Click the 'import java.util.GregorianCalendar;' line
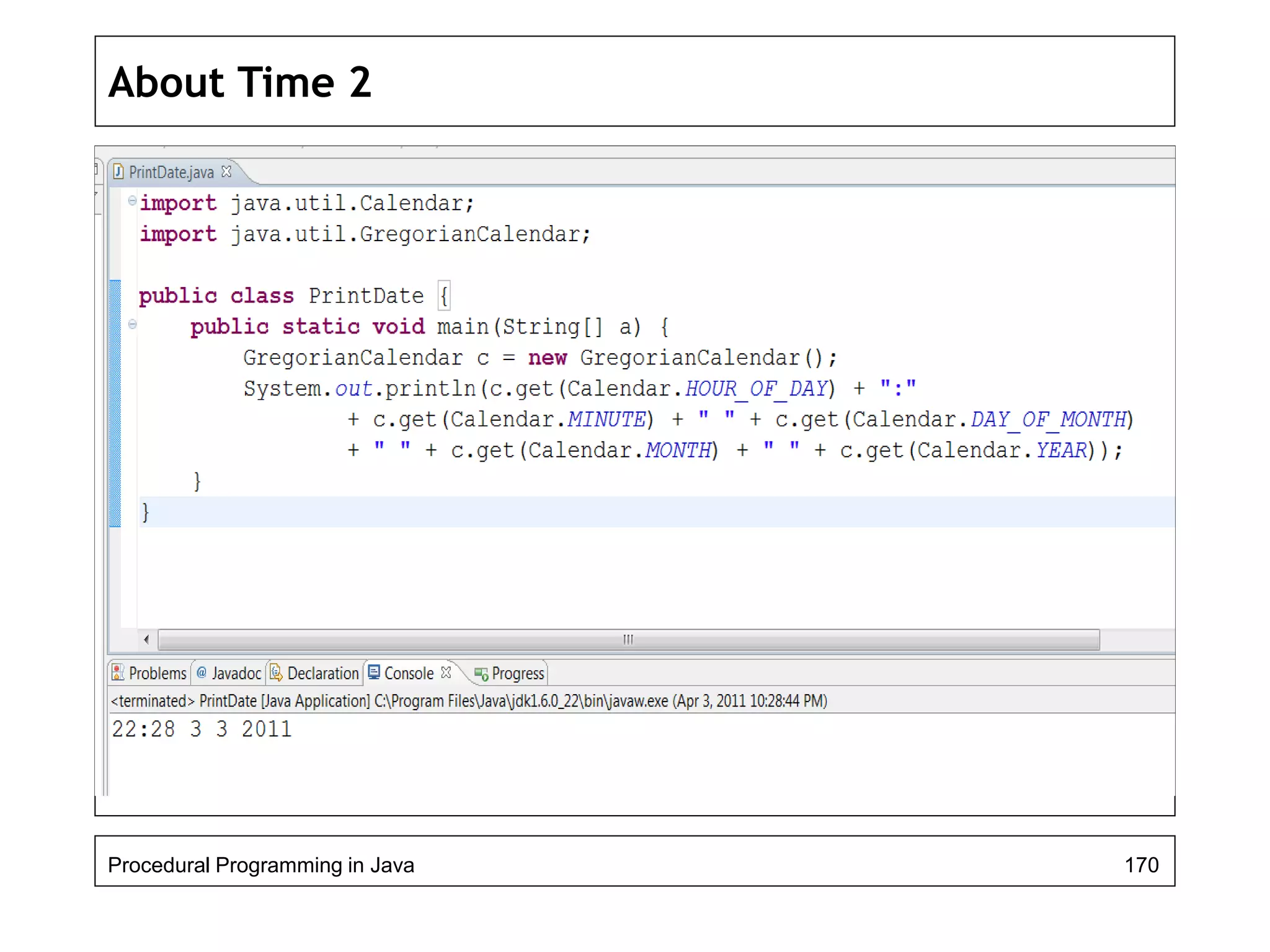The height and width of the screenshot is (952, 1270). coord(365,234)
